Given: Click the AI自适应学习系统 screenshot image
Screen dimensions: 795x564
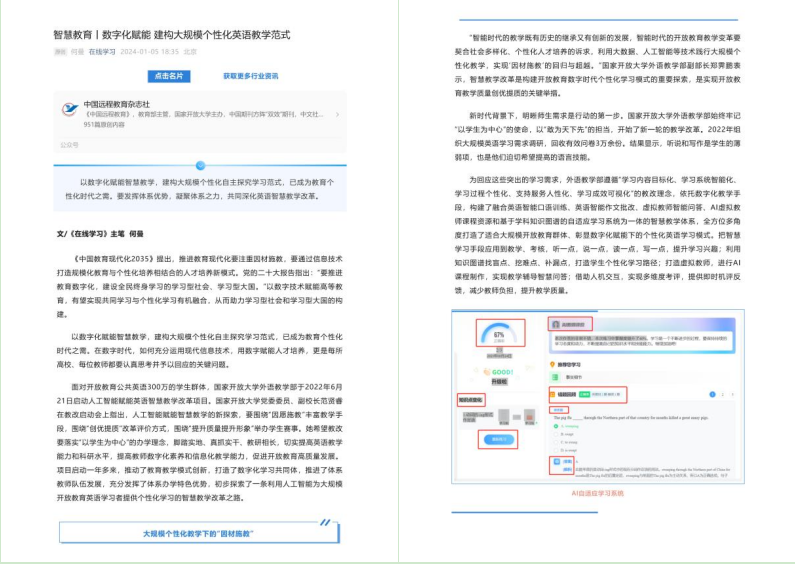Looking at the screenshot, I should click(598, 396).
